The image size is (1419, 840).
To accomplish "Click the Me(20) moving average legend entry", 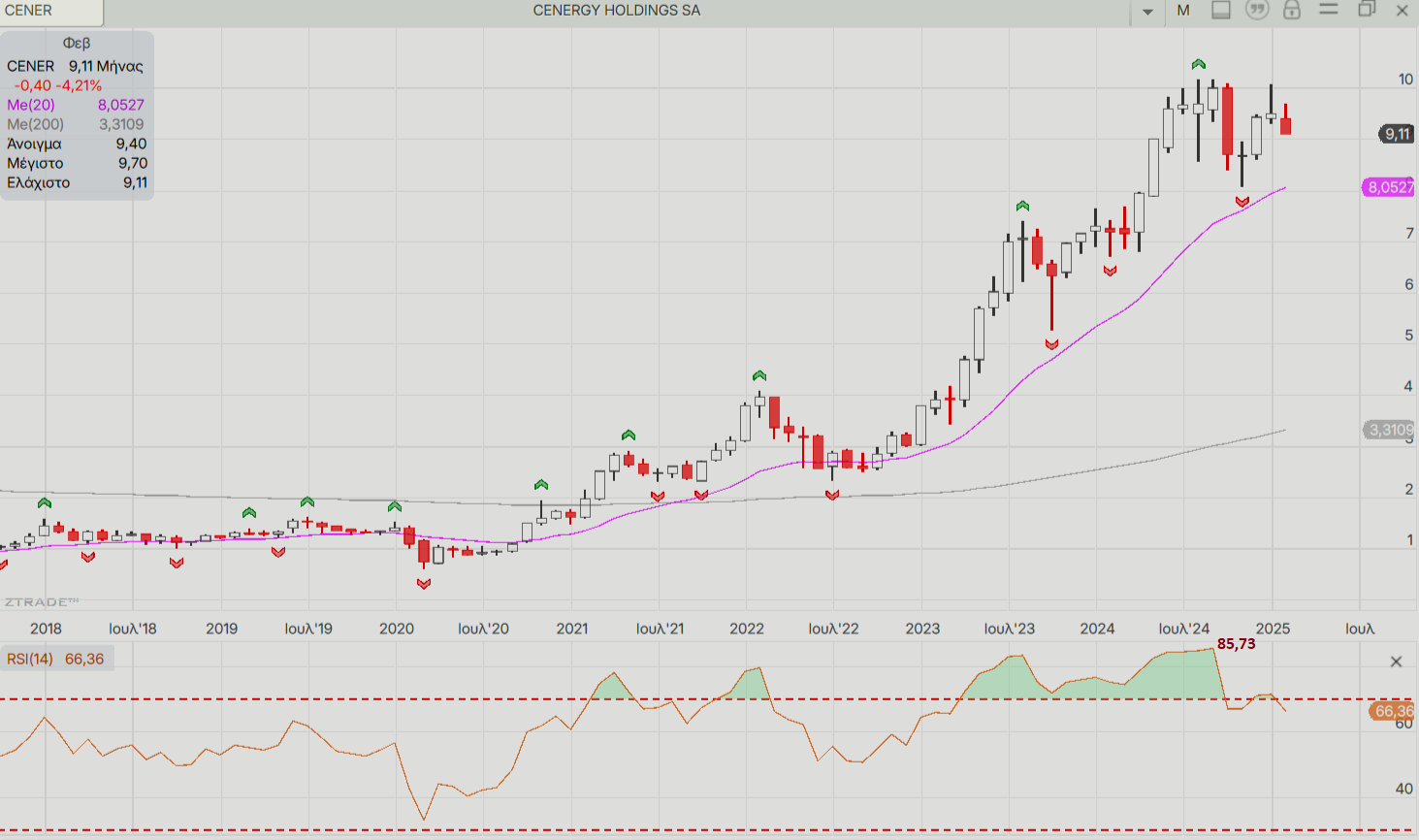I will click(31, 105).
